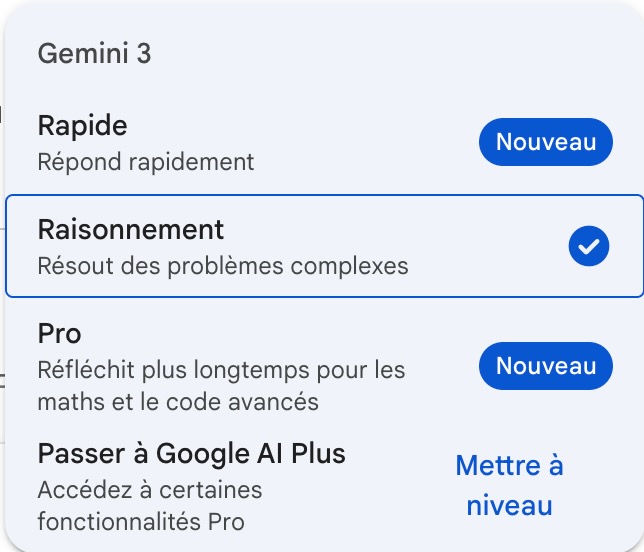Click 'Réfléchit plus longtemps pour les' text line
Screen dimensions: 644x552
(221, 371)
